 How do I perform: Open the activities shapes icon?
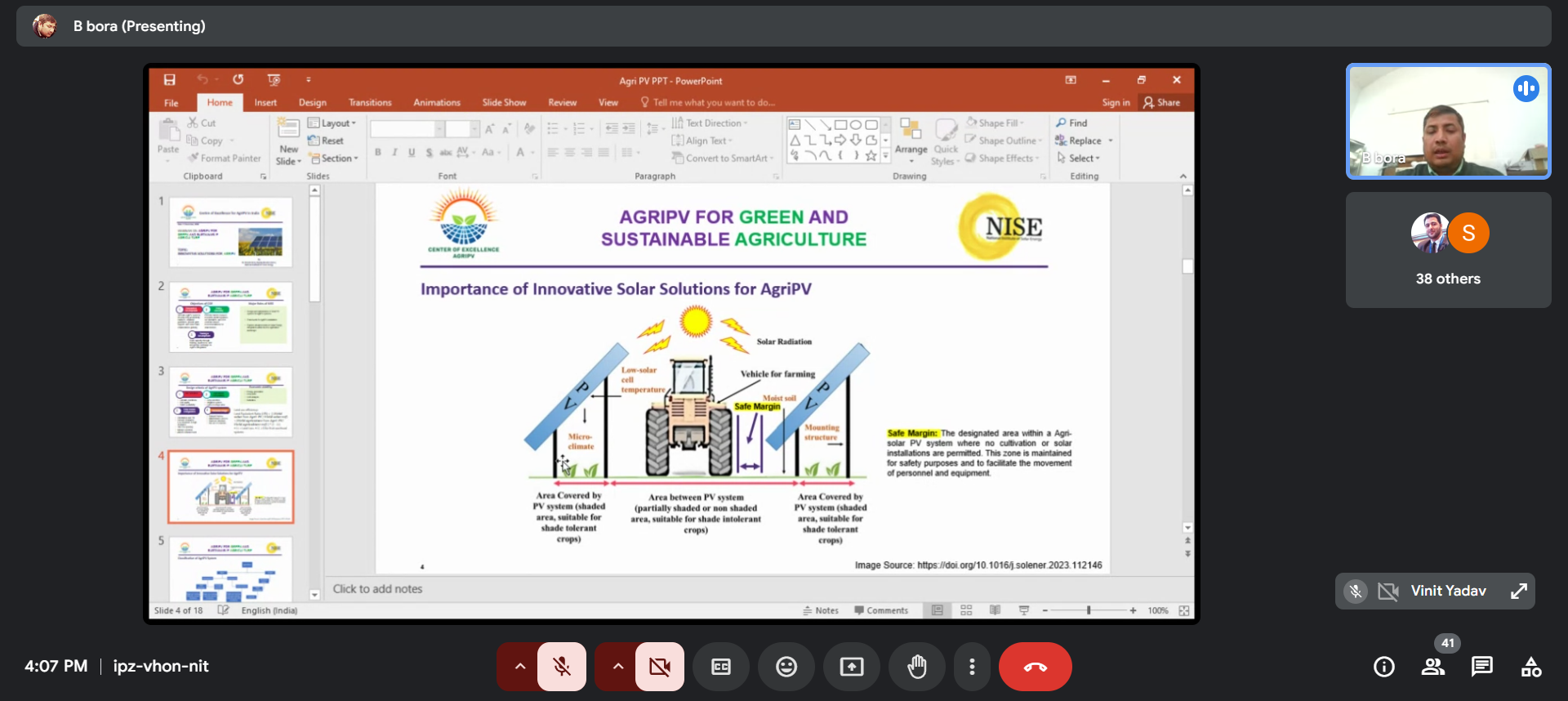1530,667
